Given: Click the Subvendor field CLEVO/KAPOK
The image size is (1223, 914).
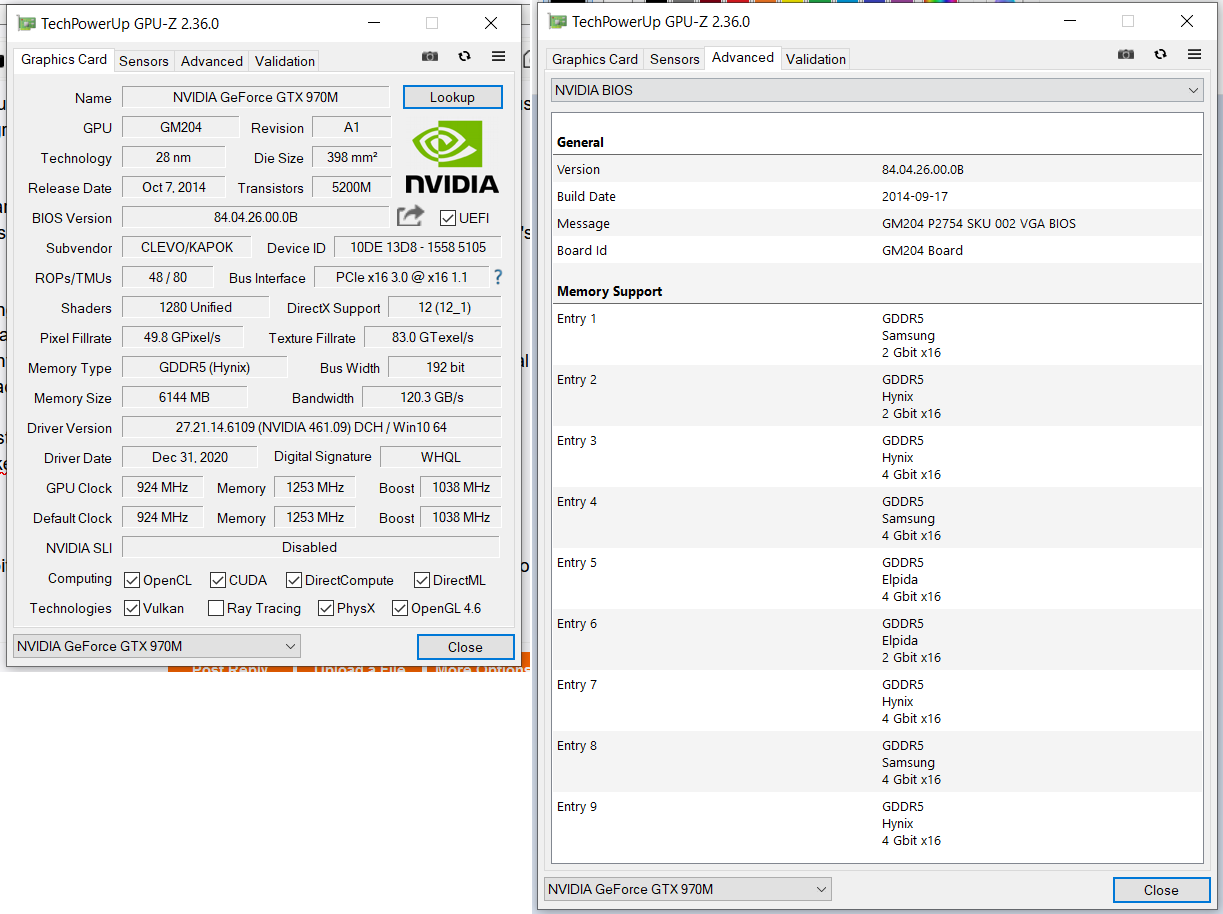Looking at the screenshot, I should tap(189, 247).
